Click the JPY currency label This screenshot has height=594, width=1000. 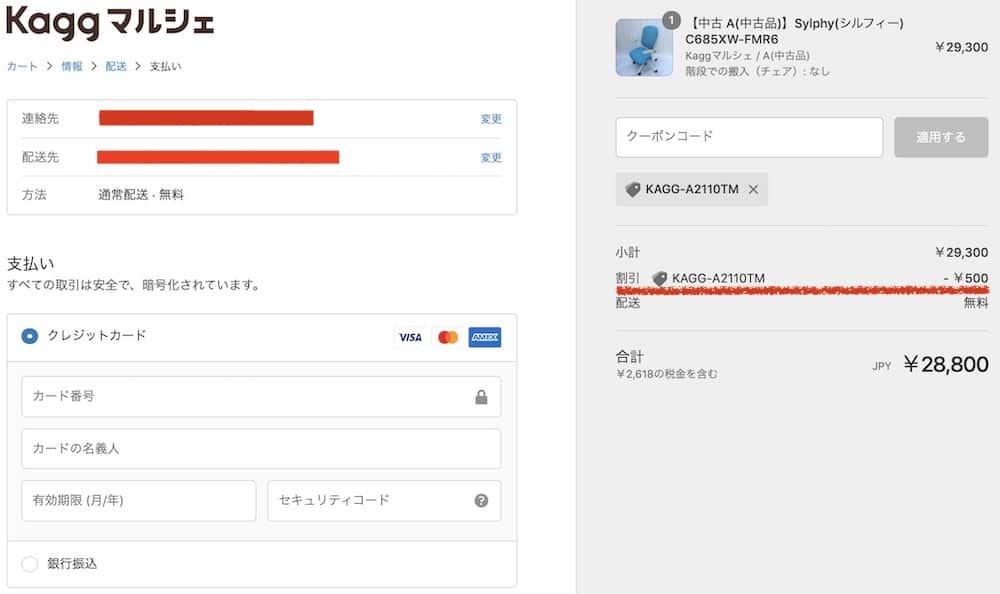pos(881,366)
